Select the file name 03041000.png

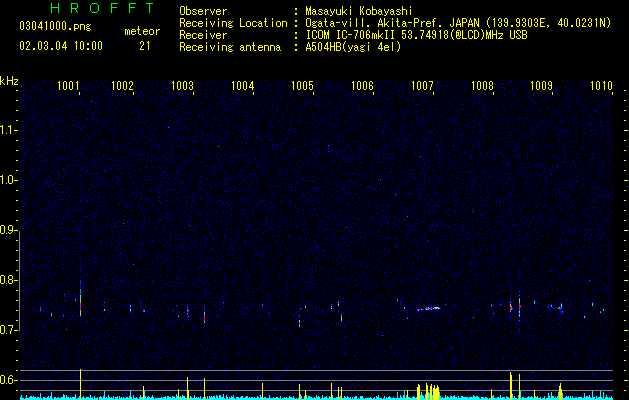[55, 26]
